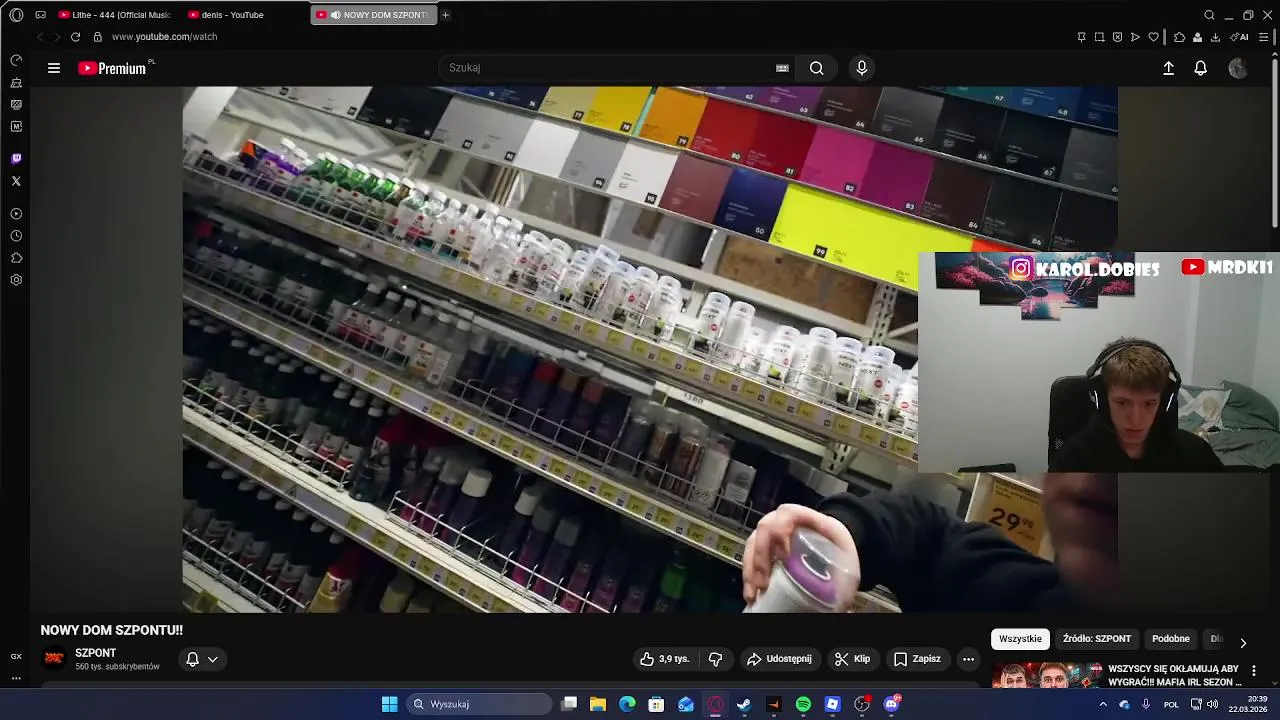Viewport: 1280px width, 720px height.
Task: Open sidebar settings gear icon
Action: [16, 280]
